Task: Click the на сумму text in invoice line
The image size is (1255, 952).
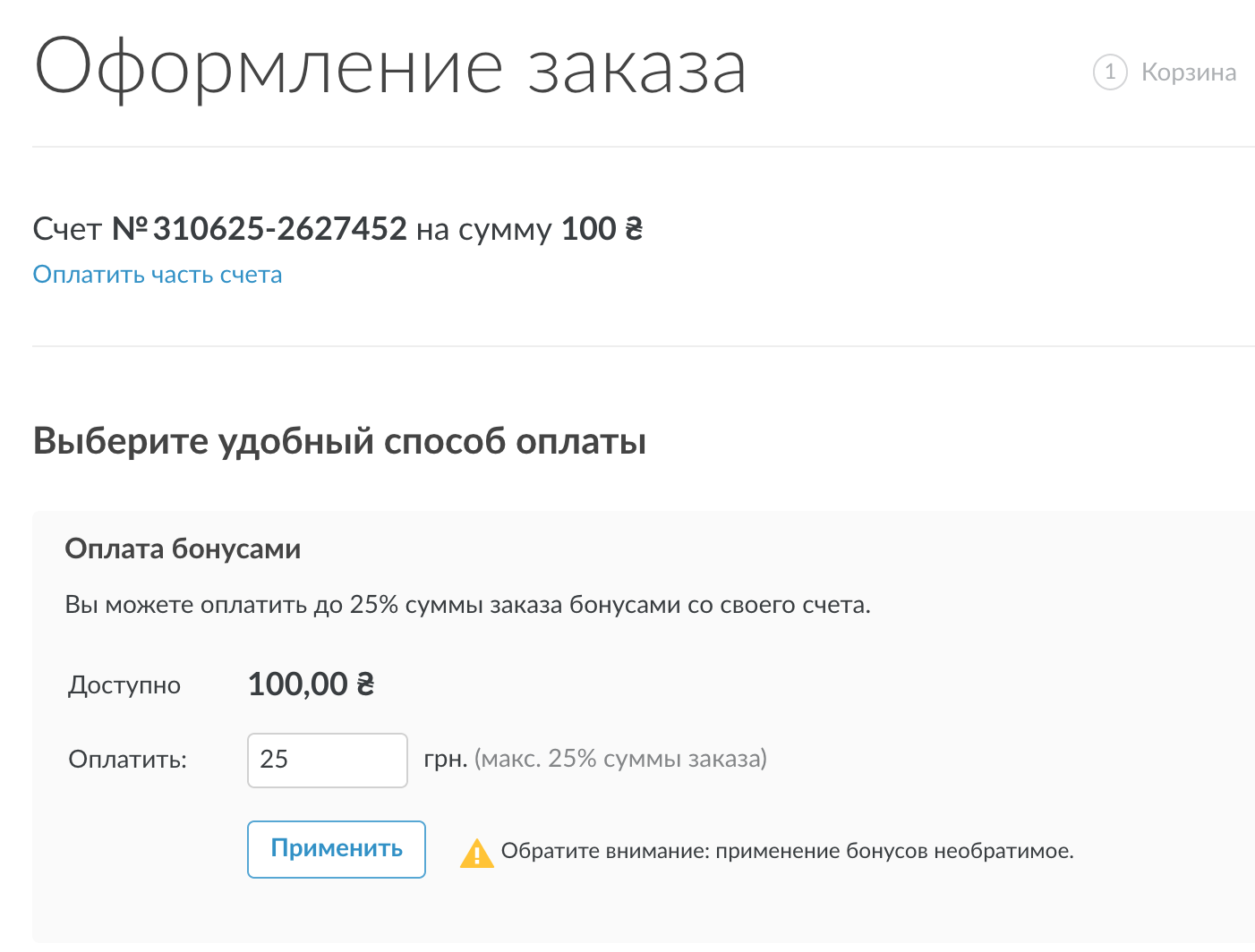Action: (483, 229)
